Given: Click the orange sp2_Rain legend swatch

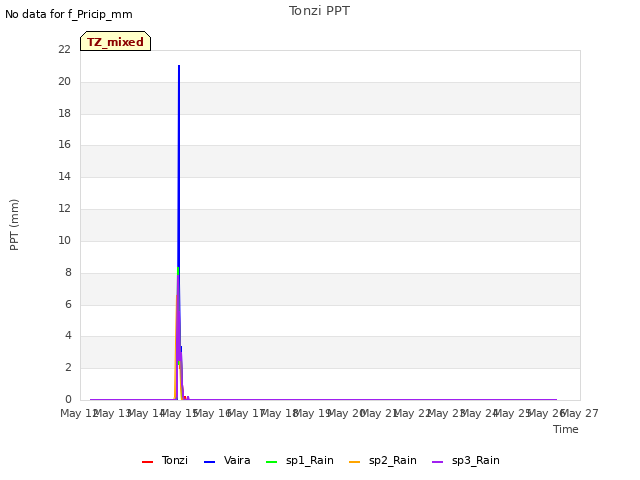Looking at the screenshot, I should pos(355,462).
